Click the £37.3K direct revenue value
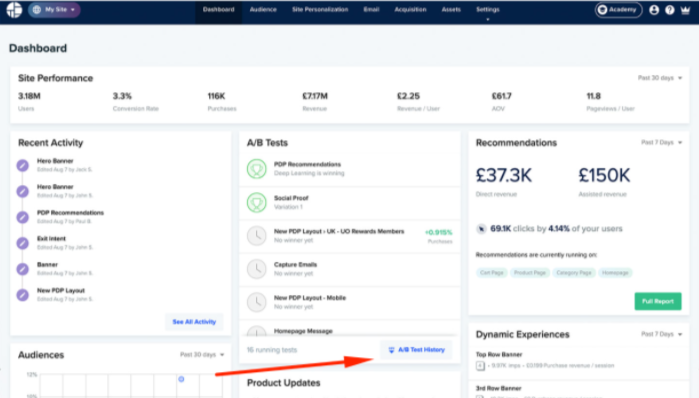This screenshot has width=699, height=398. (x=504, y=176)
